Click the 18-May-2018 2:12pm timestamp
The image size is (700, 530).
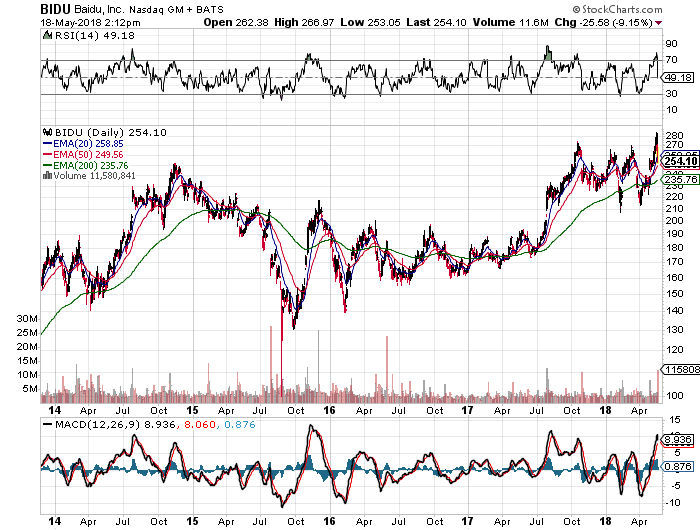coord(91,22)
